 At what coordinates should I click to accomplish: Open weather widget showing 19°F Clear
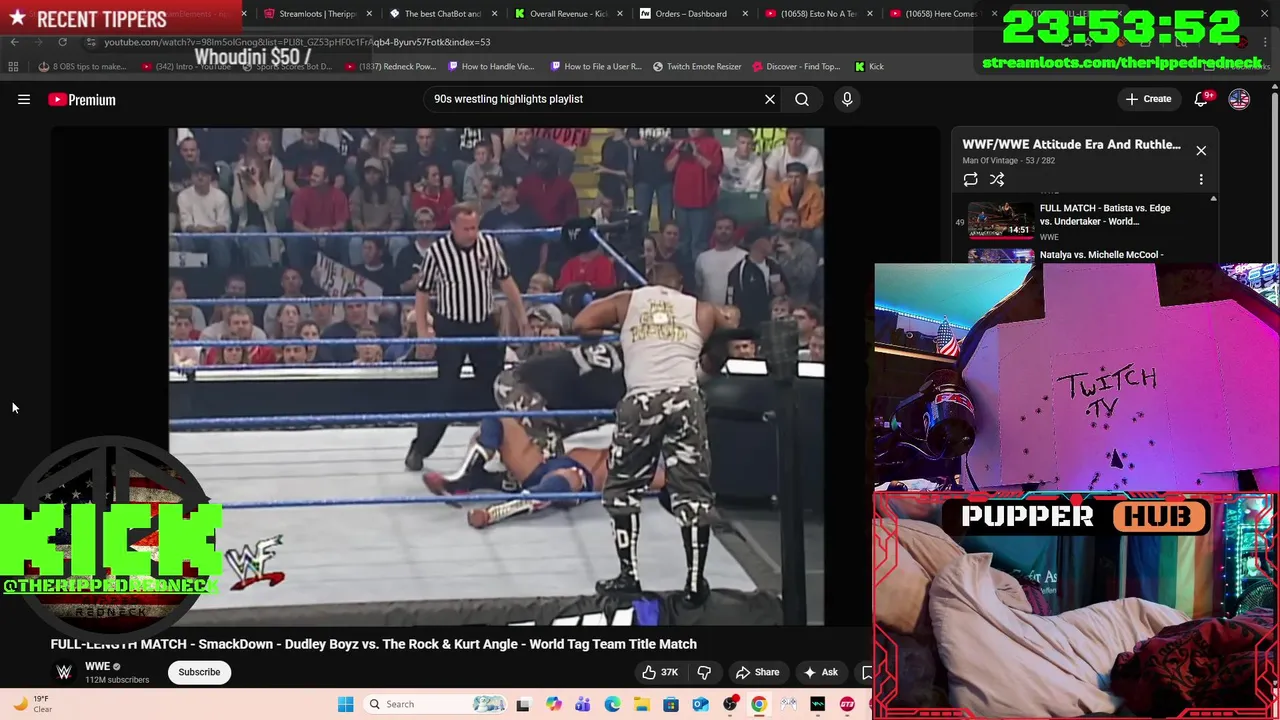click(32, 704)
